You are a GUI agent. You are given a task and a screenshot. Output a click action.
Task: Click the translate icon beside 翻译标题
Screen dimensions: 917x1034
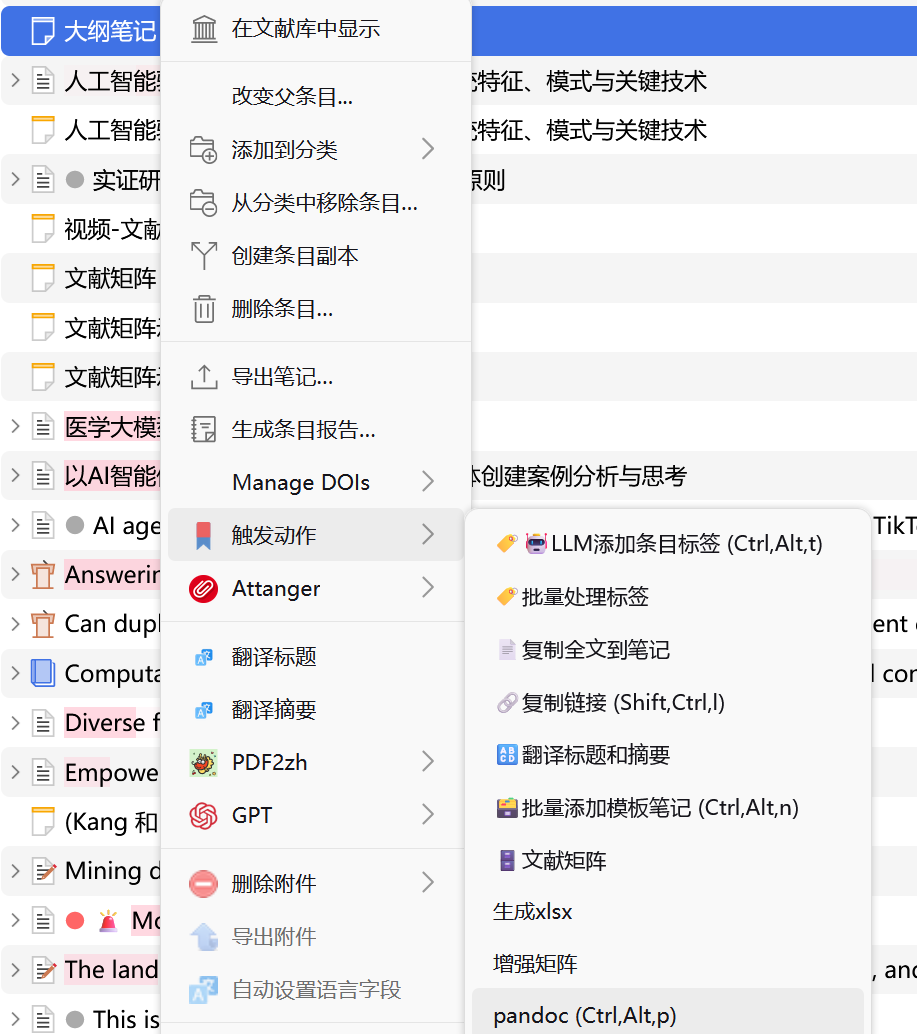click(204, 657)
